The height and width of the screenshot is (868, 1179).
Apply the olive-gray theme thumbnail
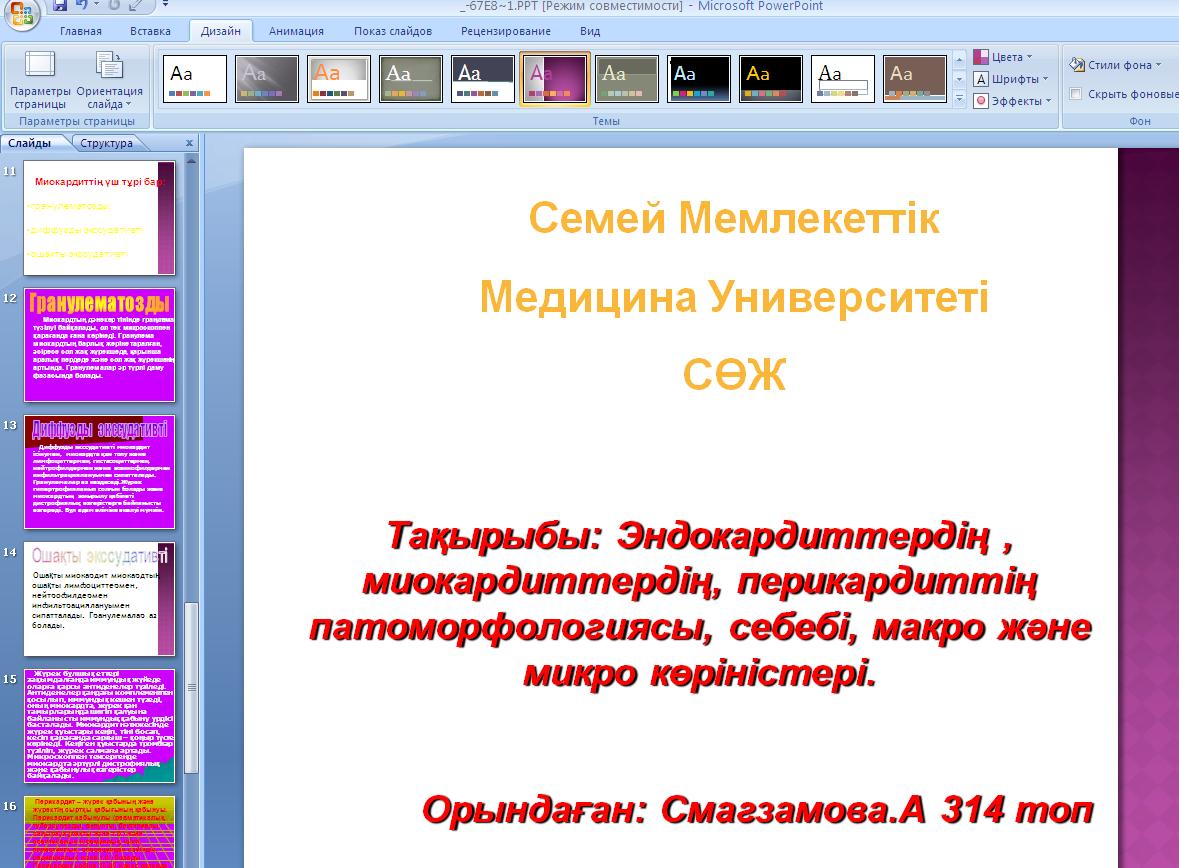pyautogui.click(x=411, y=78)
